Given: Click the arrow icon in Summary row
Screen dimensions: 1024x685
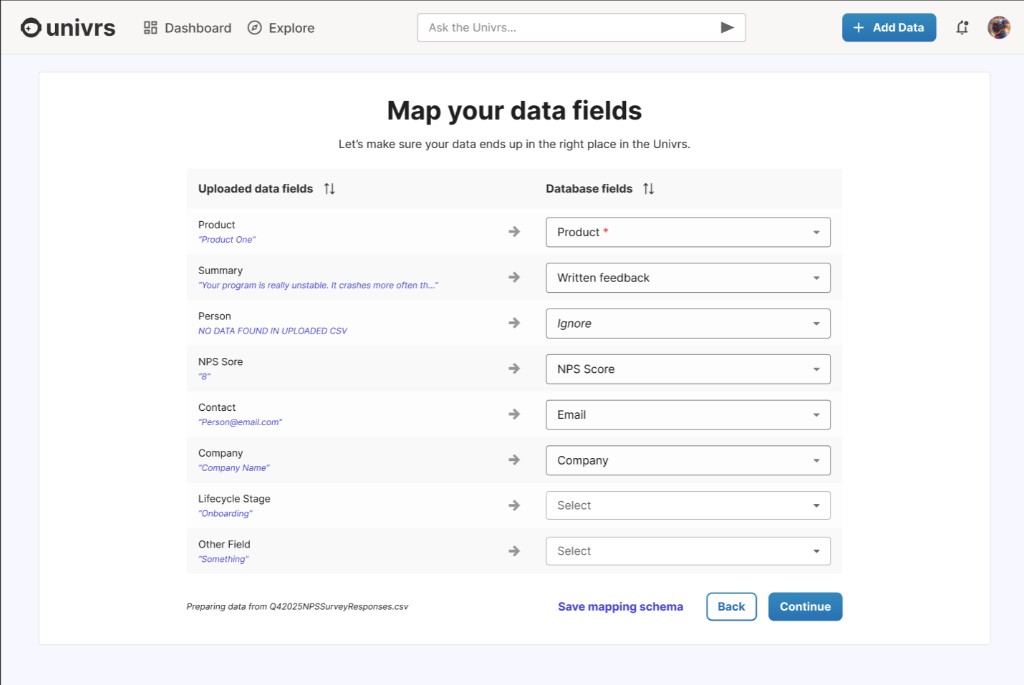Looking at the screenshot, I should coord(515,278).
